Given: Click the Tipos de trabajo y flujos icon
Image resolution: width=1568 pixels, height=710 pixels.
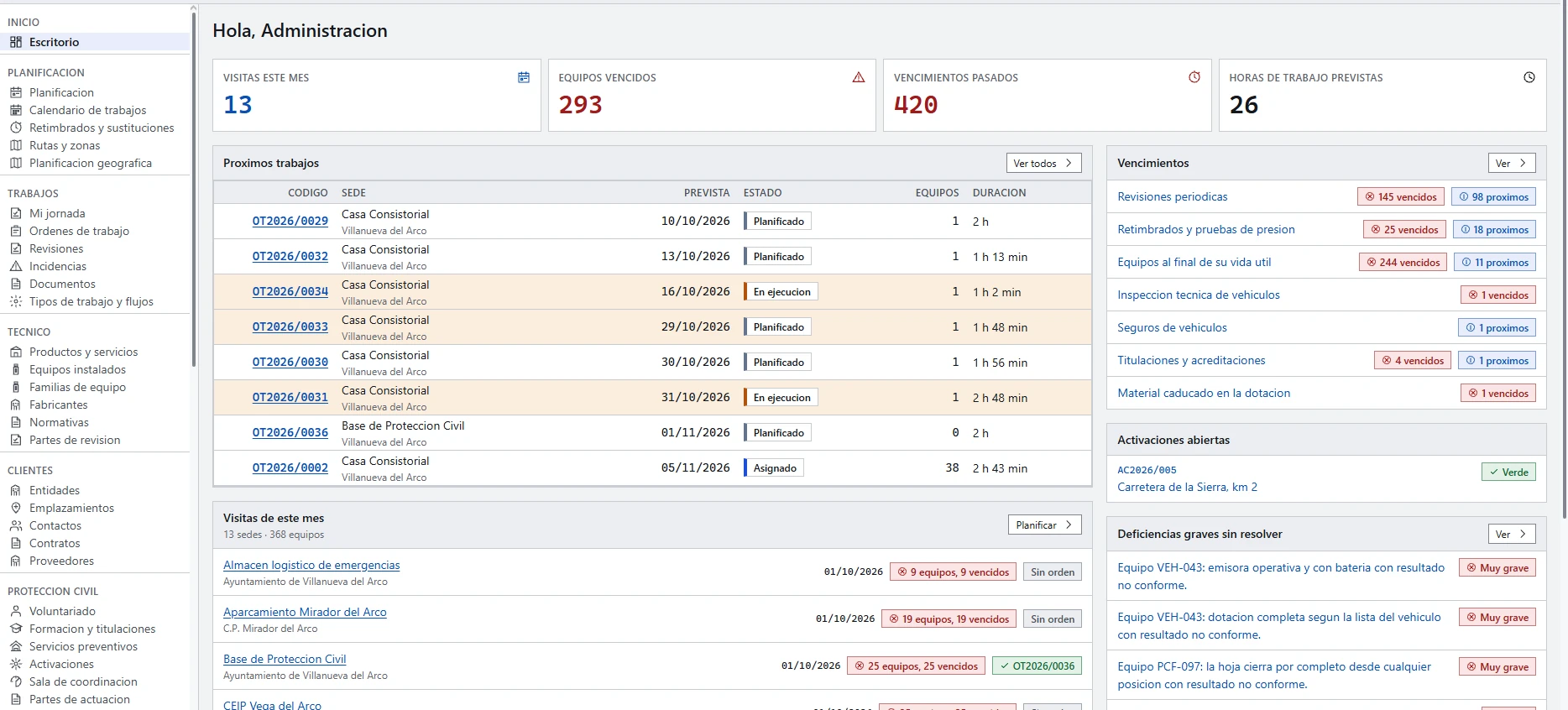Looking at the screenshot, I should click(x=16, y=301).
